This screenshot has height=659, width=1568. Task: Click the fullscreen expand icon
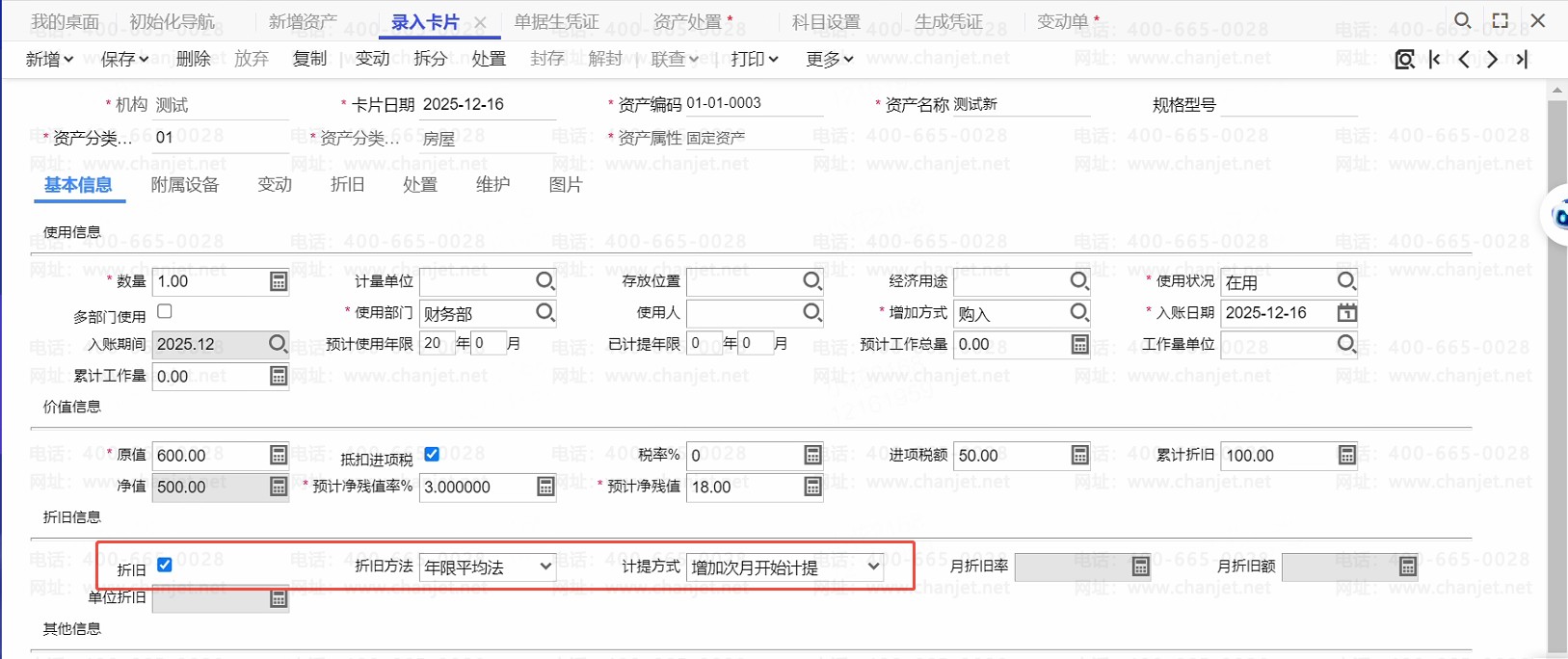coord(1501,20)
